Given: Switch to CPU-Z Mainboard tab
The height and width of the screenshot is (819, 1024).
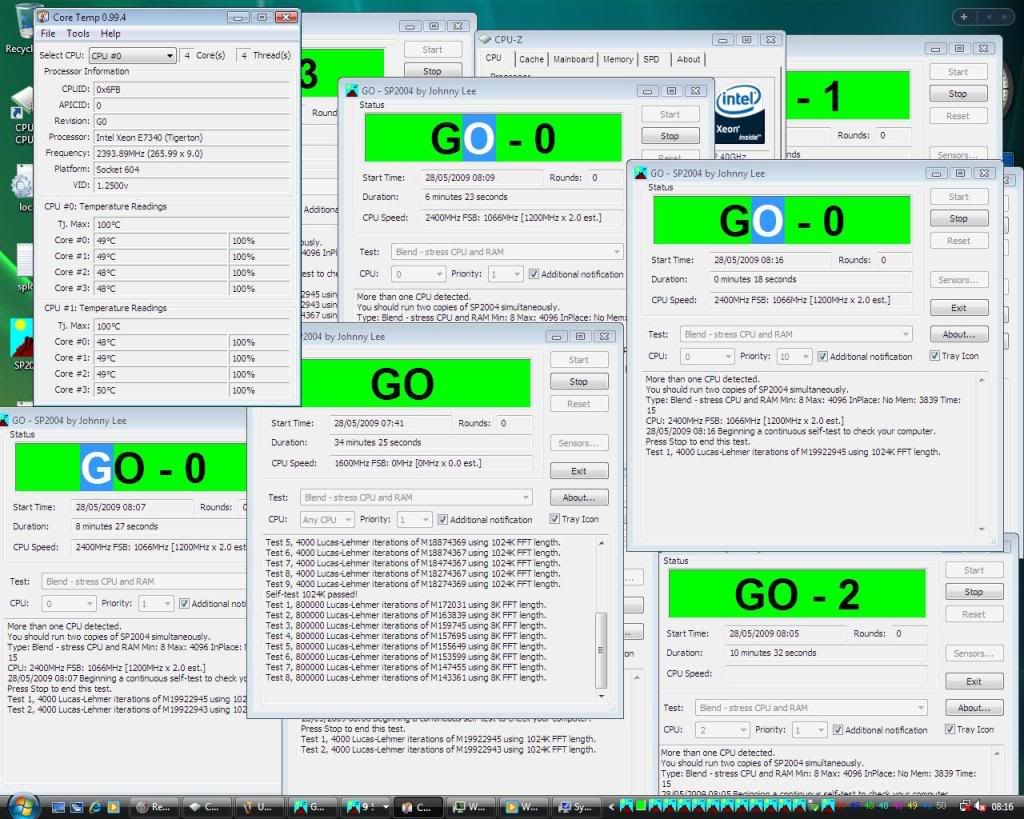Looking at the screenshot, I should point(573,59).
